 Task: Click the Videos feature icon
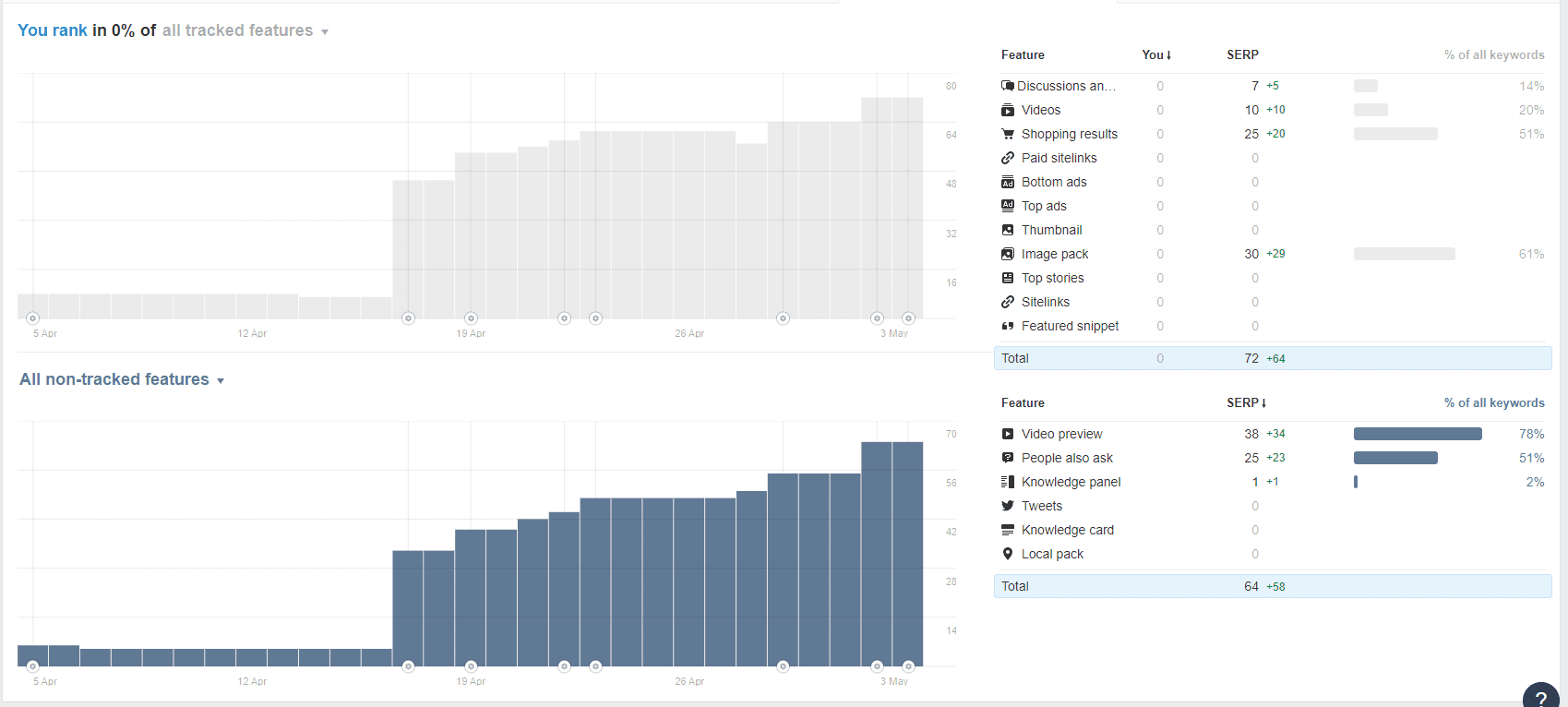point(1008,110)
